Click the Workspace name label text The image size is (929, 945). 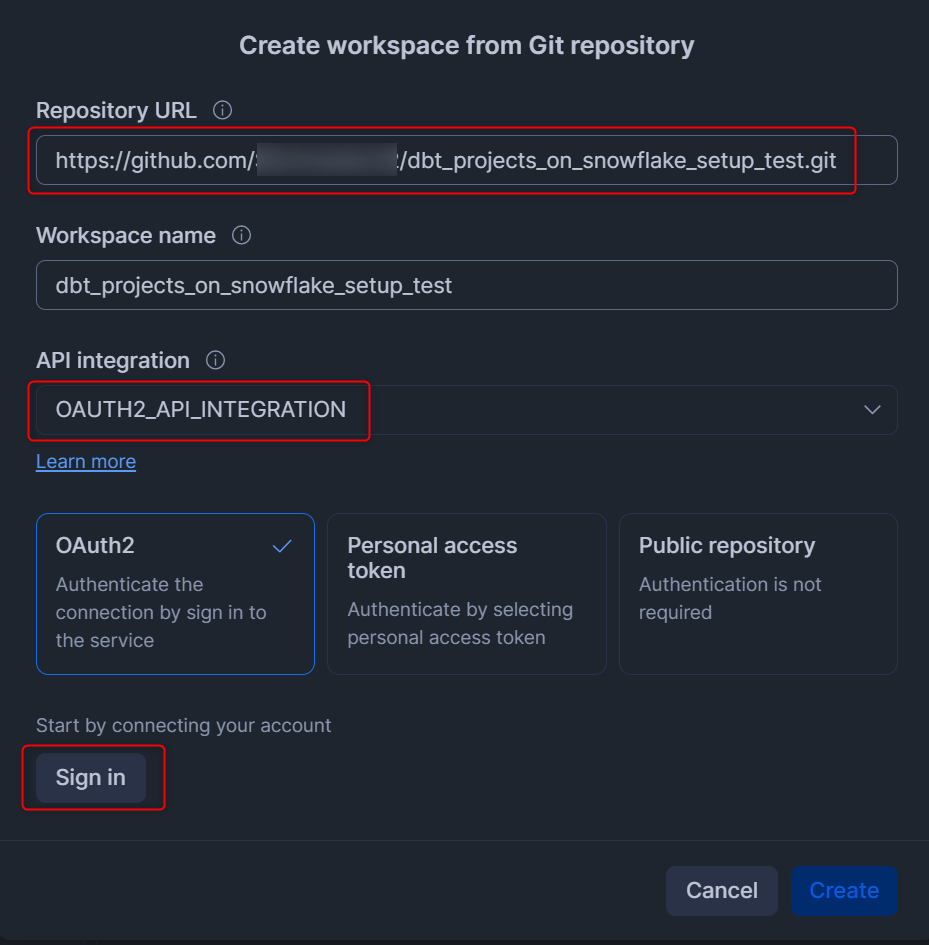pos(126,236)
